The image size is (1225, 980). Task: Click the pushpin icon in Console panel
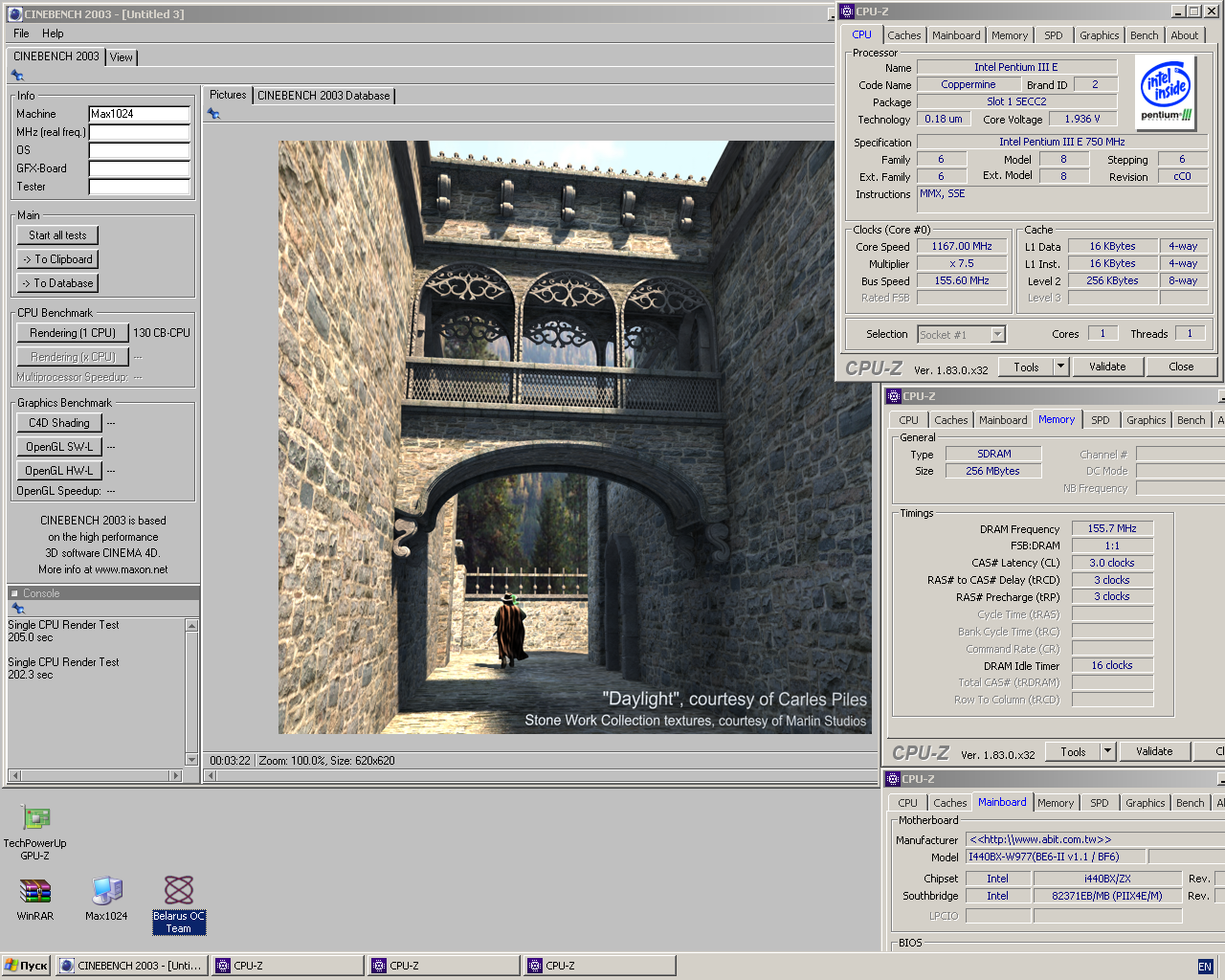pos(17,609)
